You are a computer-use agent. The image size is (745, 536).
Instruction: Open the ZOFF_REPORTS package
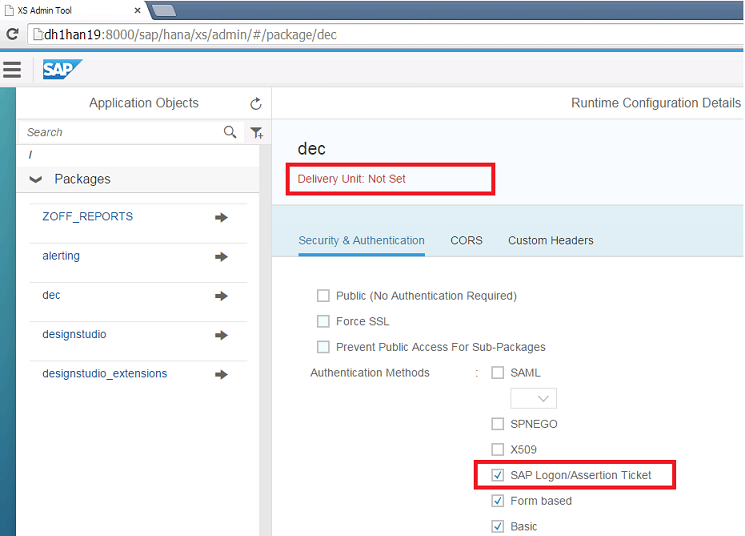tap(87, 216)
